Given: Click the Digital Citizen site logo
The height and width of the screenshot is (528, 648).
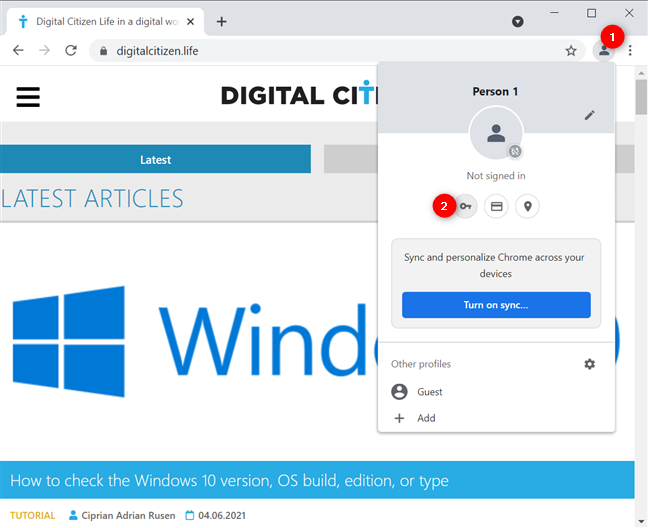Looking at the screenshot, I should [299, 94].
